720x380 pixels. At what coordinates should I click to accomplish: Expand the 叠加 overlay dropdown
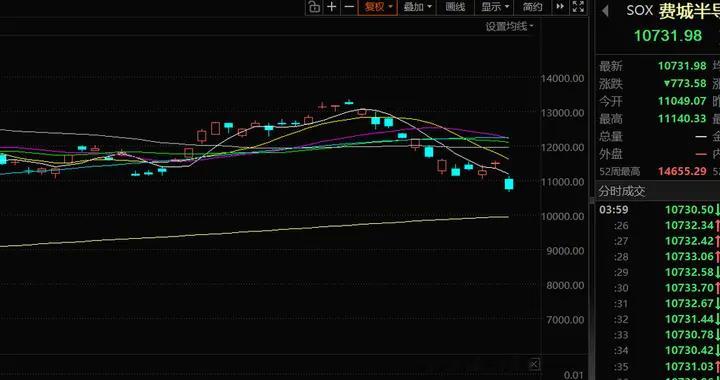pyautogui.click(x=417, y=7)
